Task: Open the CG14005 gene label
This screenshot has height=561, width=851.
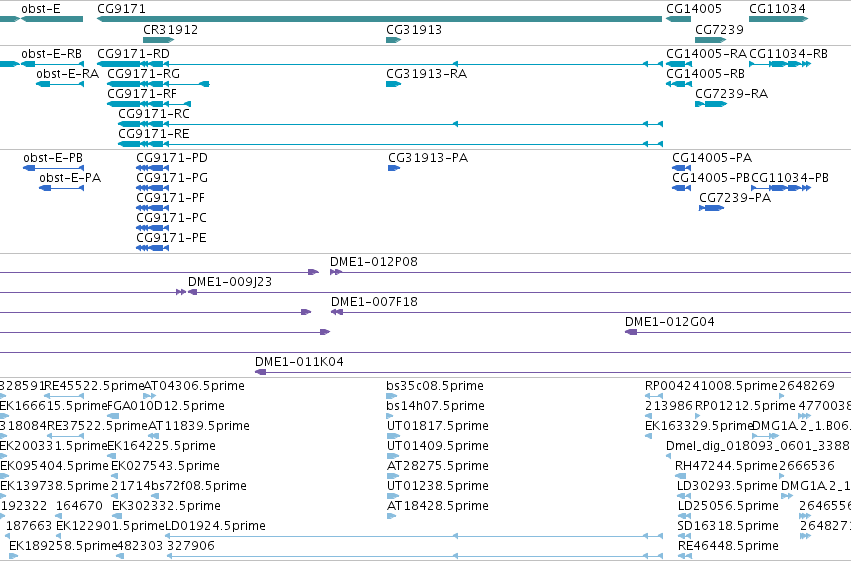Action: pos(694,9)
